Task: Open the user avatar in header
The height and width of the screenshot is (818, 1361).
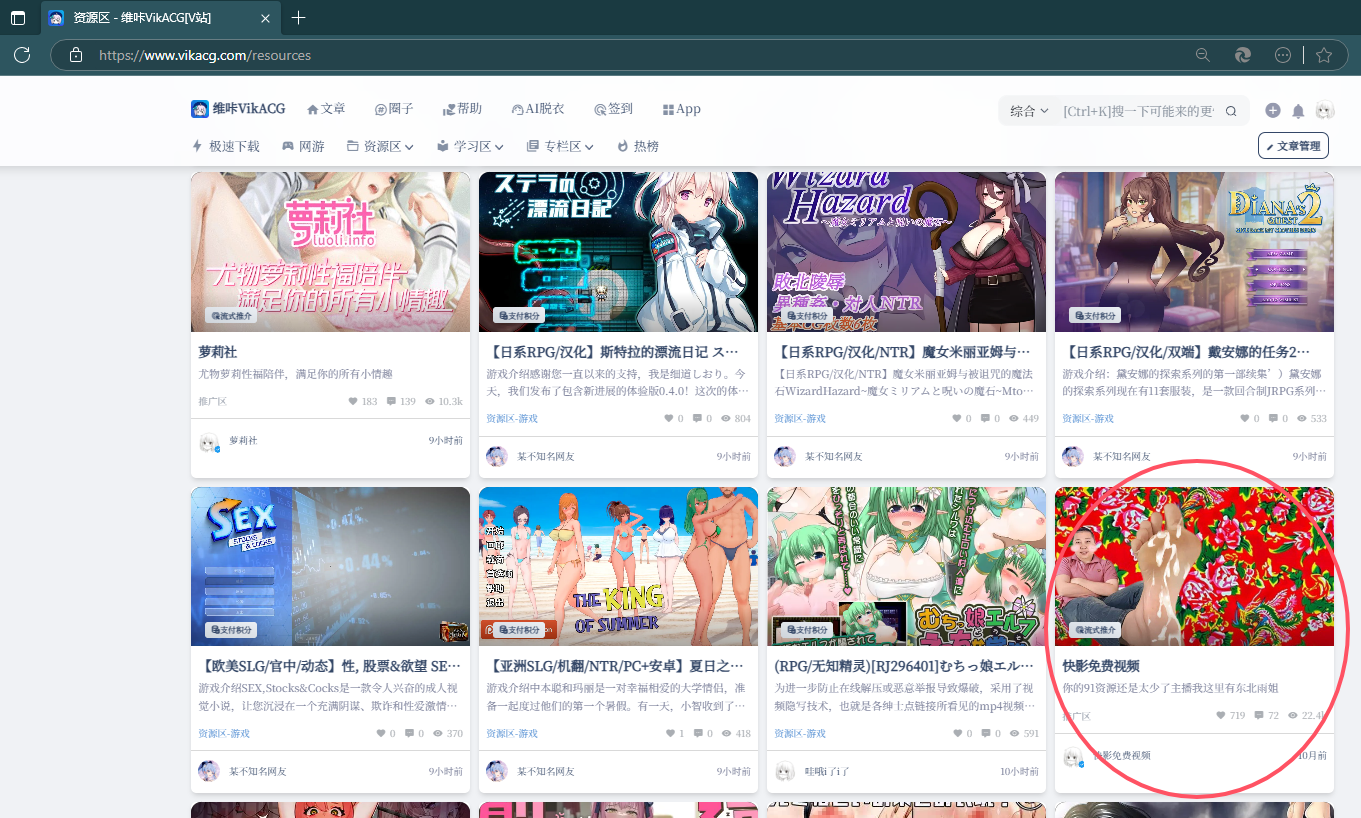Action: click(x=1324, y=111)
